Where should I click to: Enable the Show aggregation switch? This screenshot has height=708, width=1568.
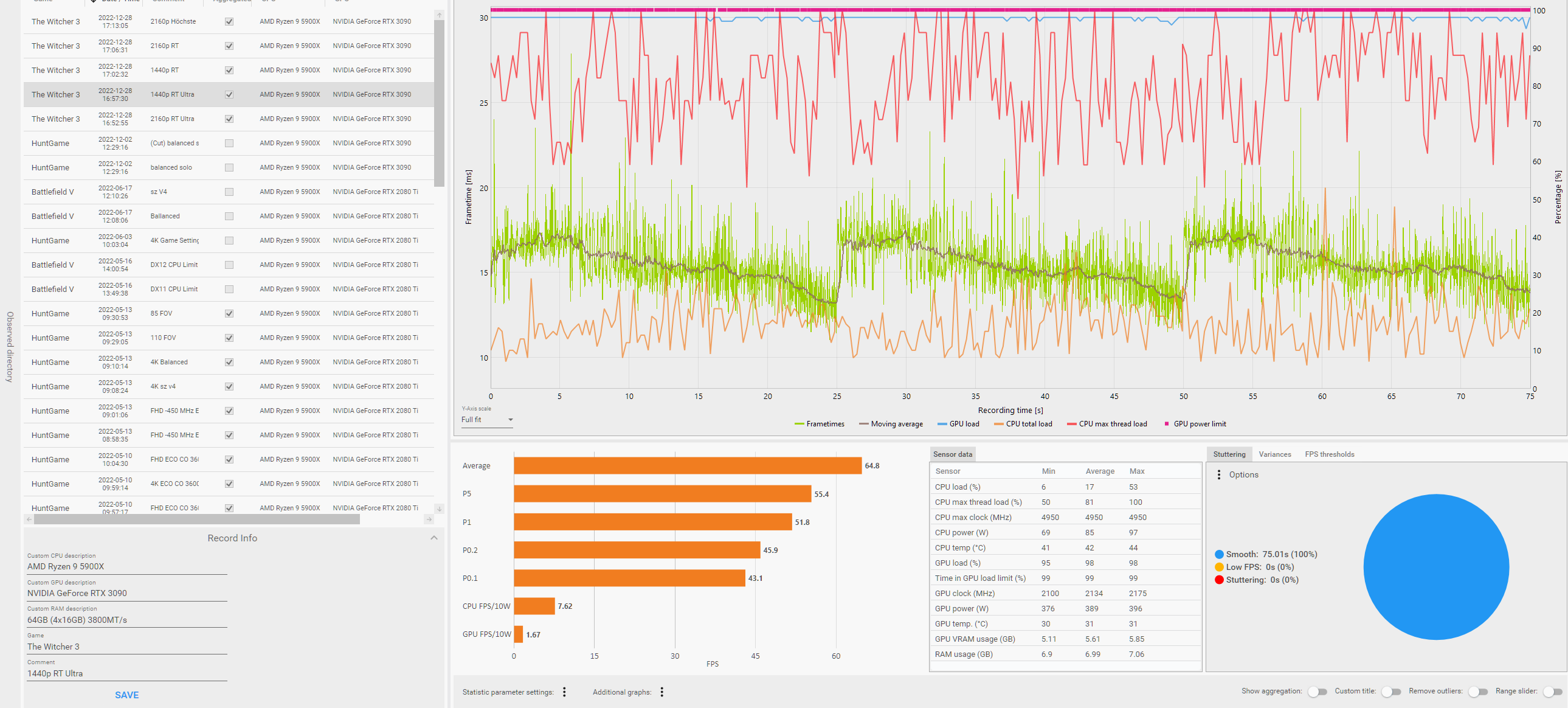click(x=1318, y=692)
